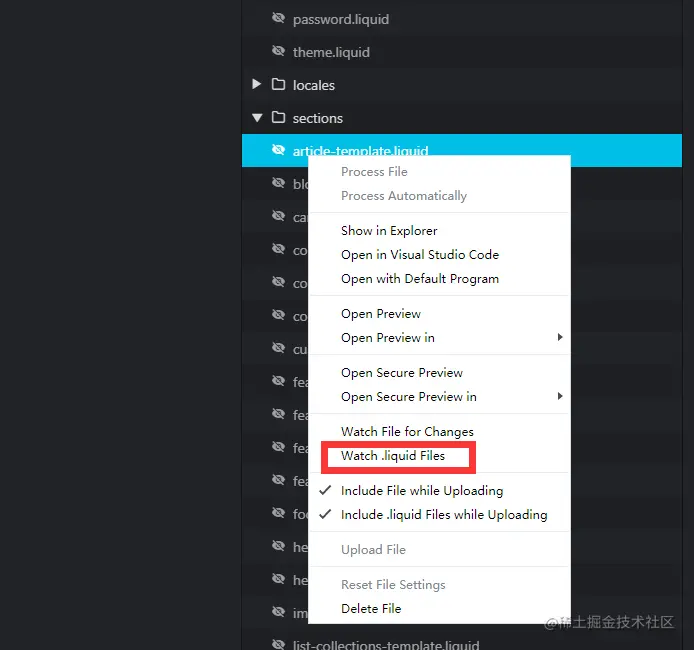
Task: Toggle Include .liquid Files while Uploading
Action: tap(444, 515)
